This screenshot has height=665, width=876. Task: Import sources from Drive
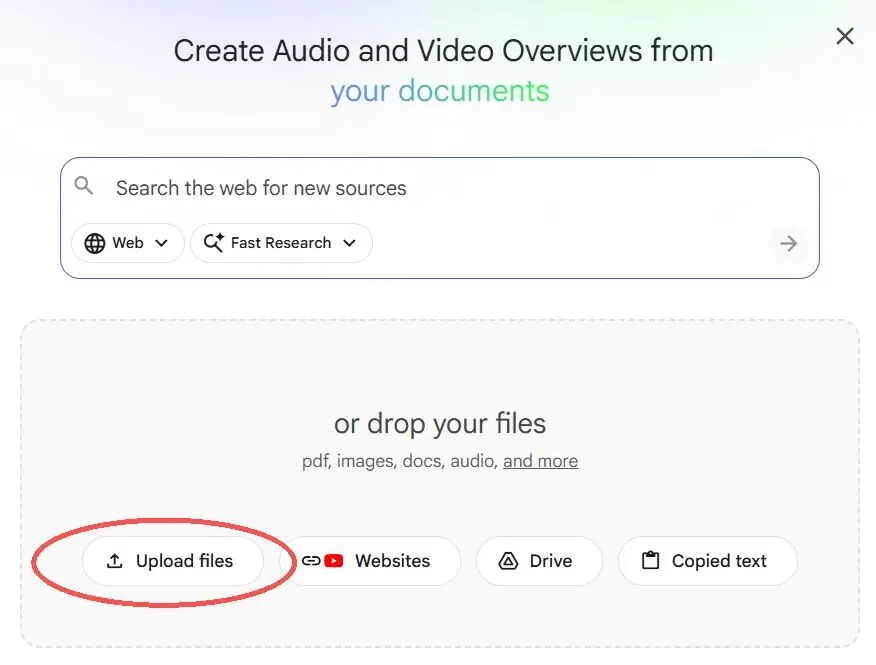pos(539,561)
